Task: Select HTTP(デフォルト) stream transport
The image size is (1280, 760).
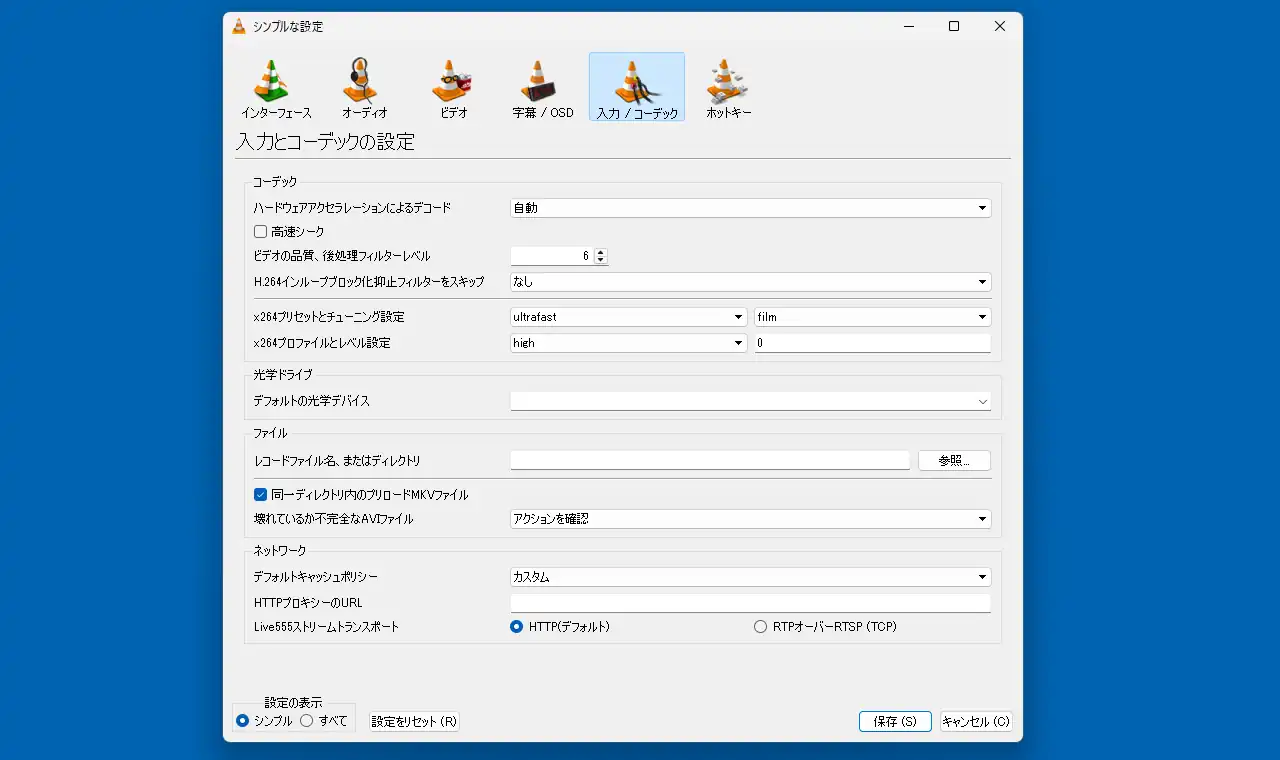Action: [x=560, y=627]
